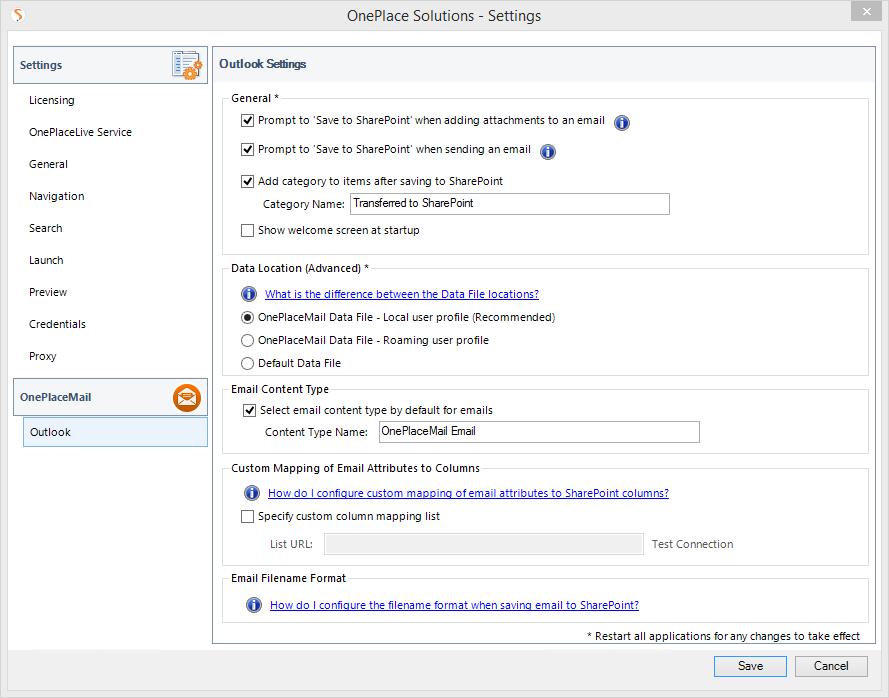Click the OnePlace Solutions logo in title bar
Viewport: 889px width, 698px height.
click(18, 15)
